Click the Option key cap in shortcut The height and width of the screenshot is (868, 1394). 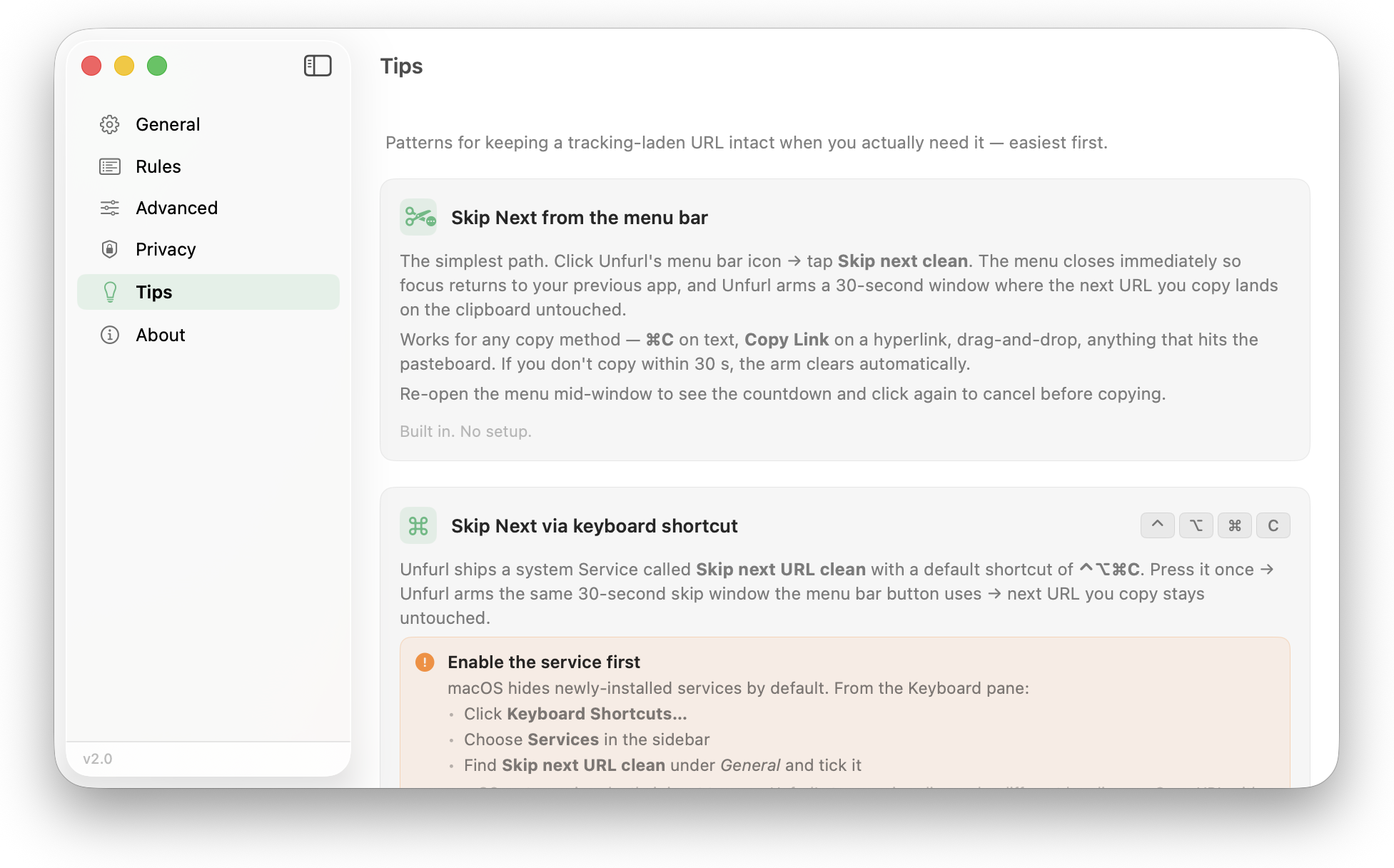(x=1196, y=525)
